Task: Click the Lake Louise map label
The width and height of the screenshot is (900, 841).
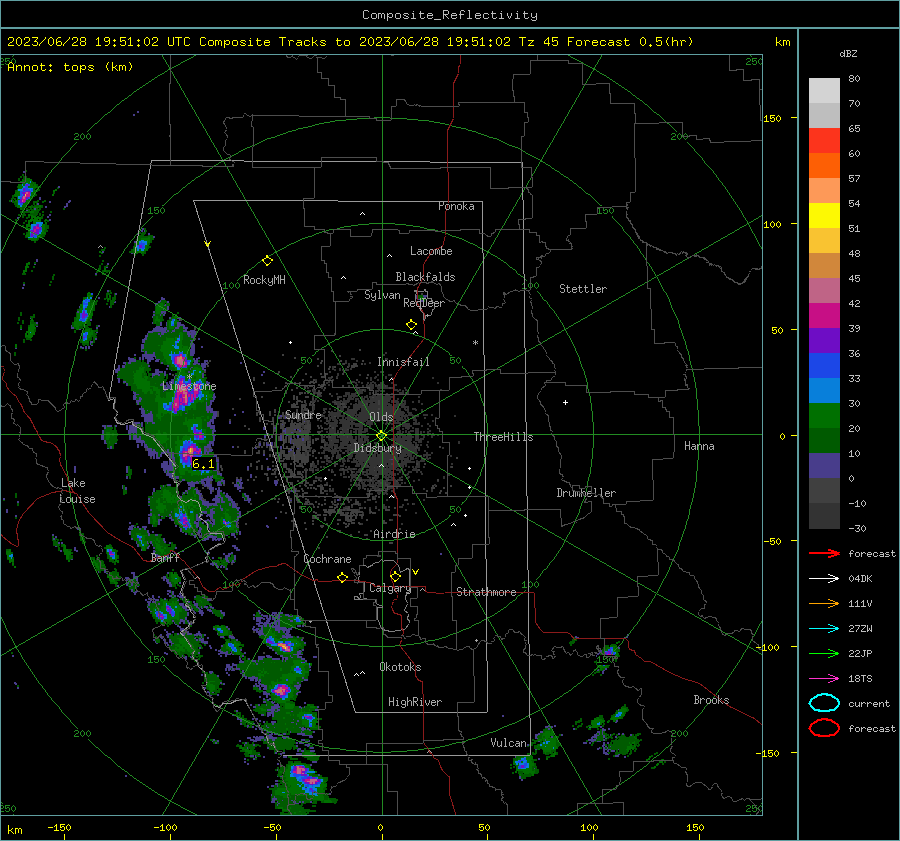Action: (77, 491)
